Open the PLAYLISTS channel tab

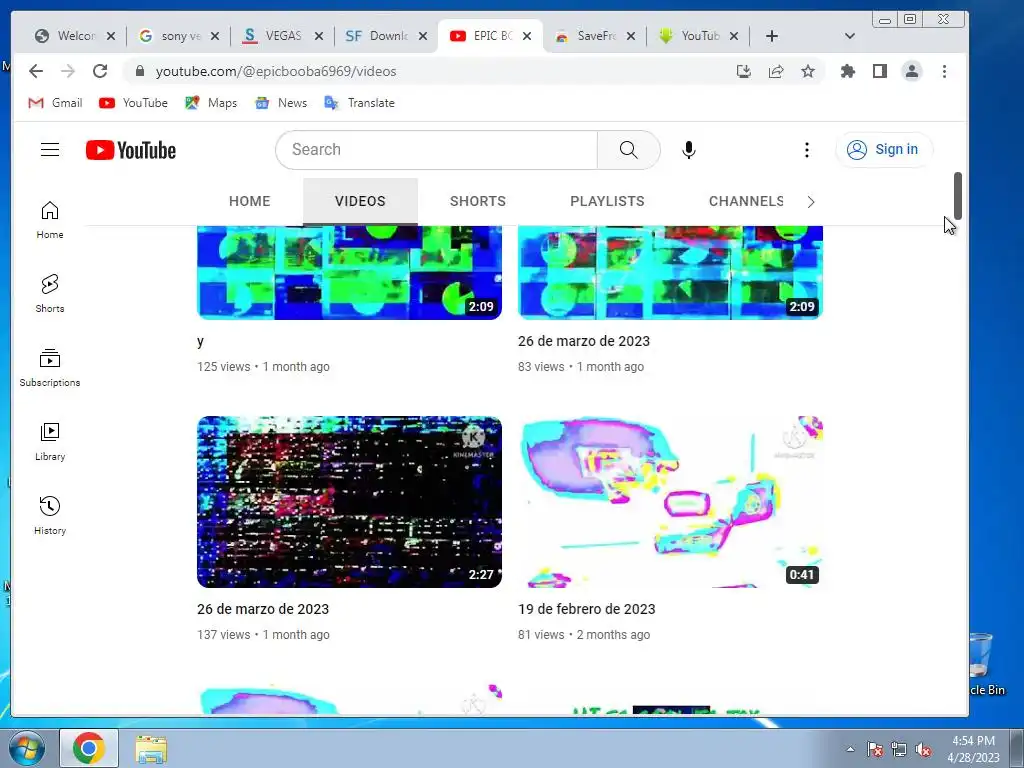click(607, 201)
